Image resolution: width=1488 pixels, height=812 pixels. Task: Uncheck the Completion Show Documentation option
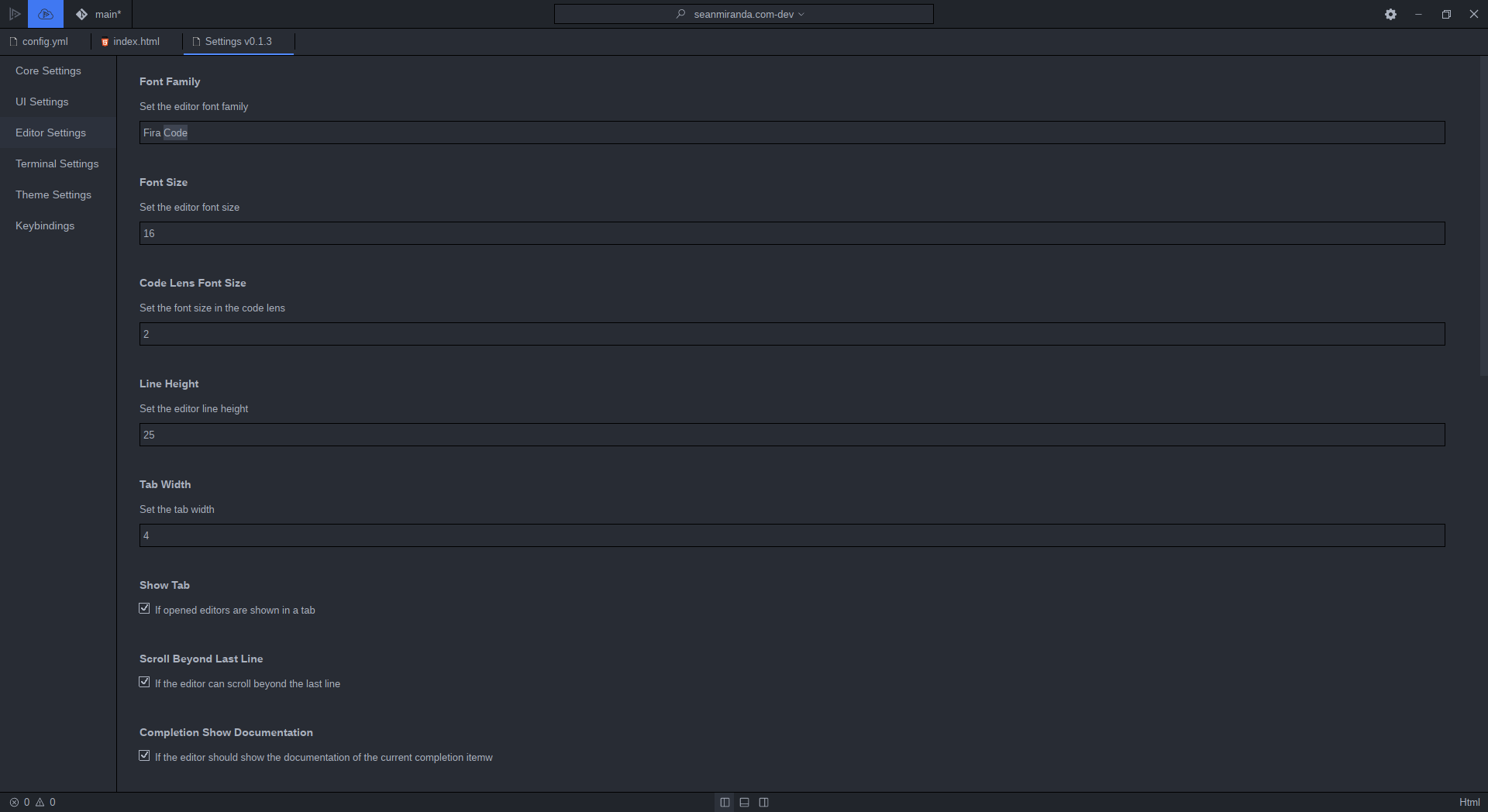point(144,755)
